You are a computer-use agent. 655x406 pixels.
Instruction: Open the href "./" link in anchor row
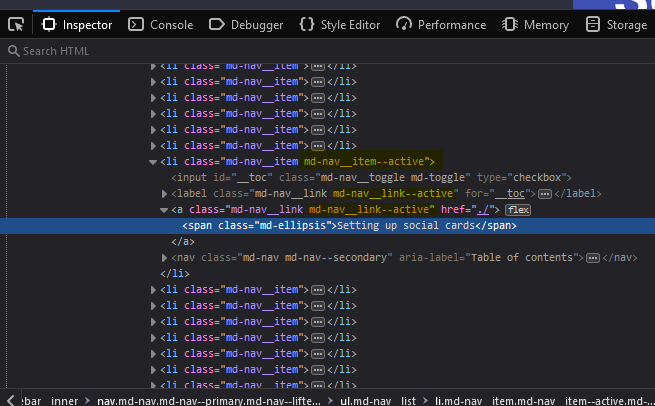coord(483,209)
